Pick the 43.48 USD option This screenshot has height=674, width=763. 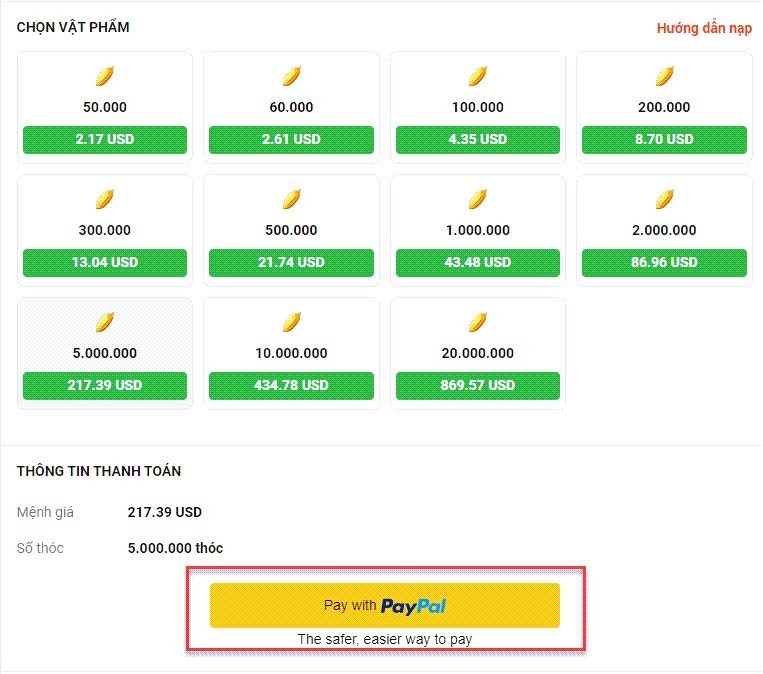coord(478,263)
